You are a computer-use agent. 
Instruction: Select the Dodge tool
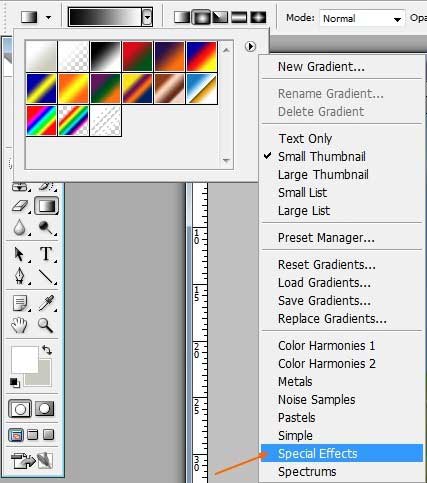click(46, 228)
